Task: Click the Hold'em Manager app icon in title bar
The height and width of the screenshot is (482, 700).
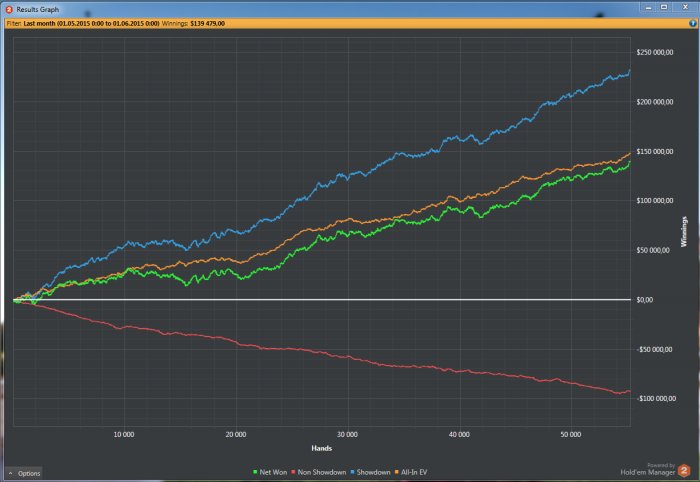Action: pos(8,9)
